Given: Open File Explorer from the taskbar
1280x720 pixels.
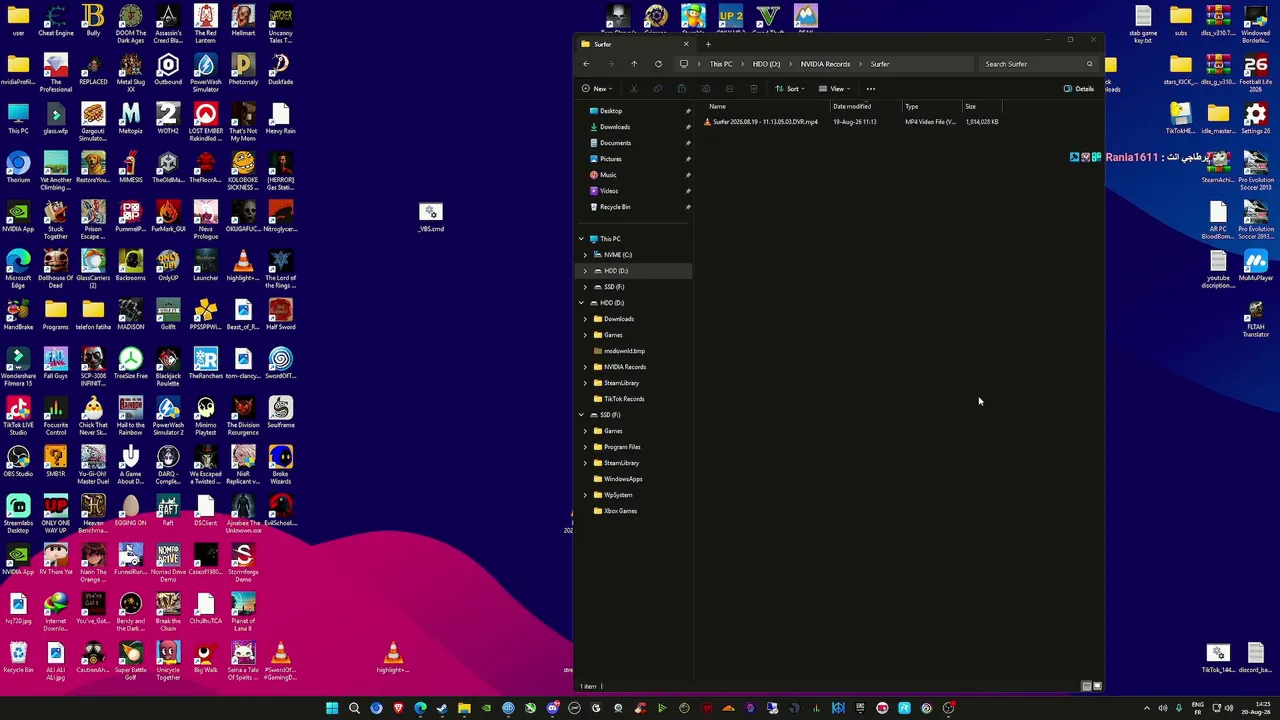Looking at the screenshot, I should pyautogui.click(x=464, y=709).
